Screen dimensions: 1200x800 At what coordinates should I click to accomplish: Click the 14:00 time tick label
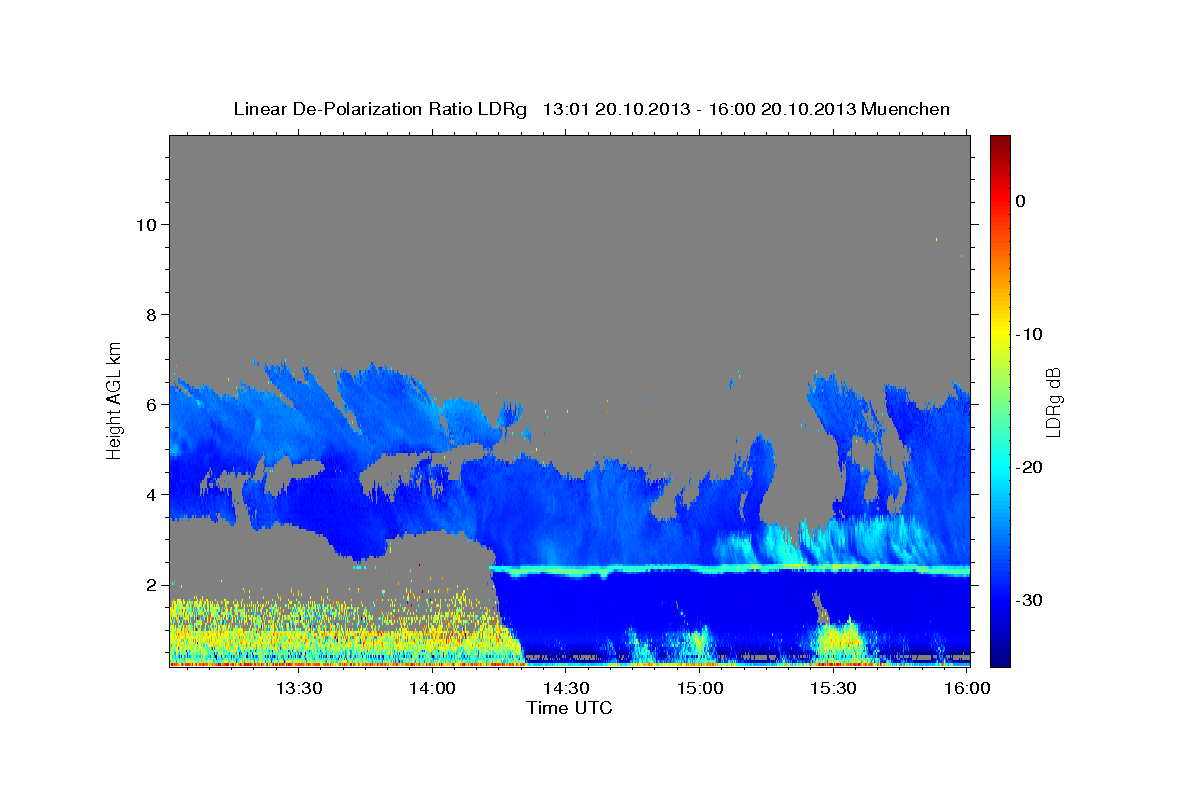(432, 688)
